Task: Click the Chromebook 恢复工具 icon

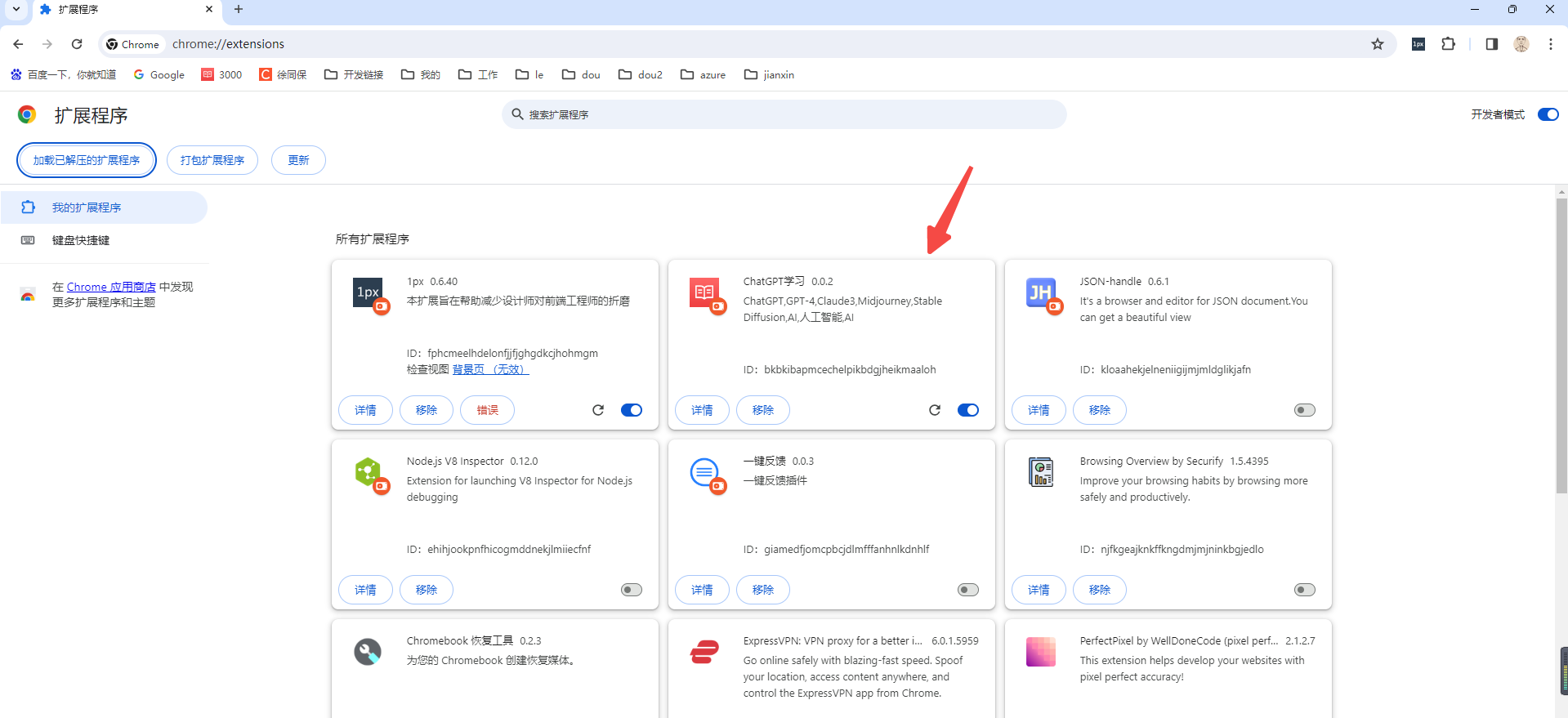Action: pyautogui.click(x=368, y=652)
